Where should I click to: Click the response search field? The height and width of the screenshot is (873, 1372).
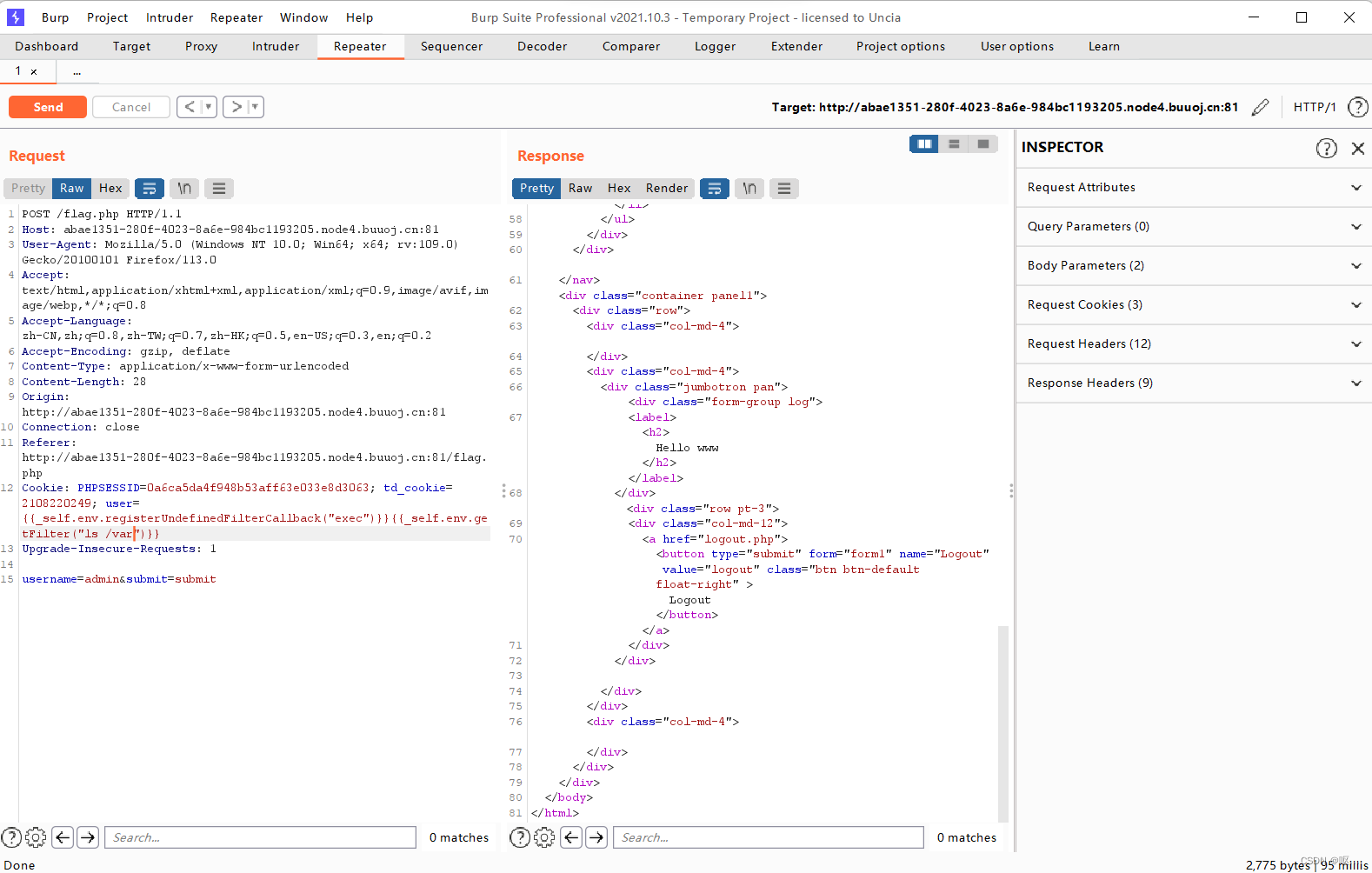[x=769, y=837]
